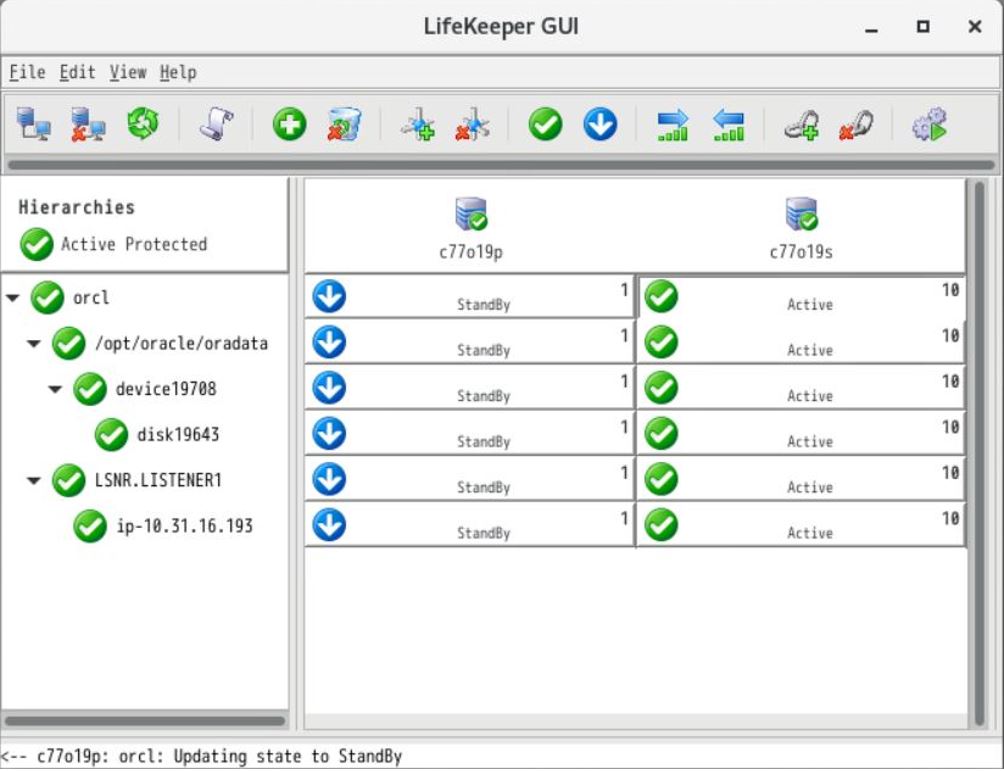Click the Extend Resource Hierarchy right-arrow icon

(673, 125)
